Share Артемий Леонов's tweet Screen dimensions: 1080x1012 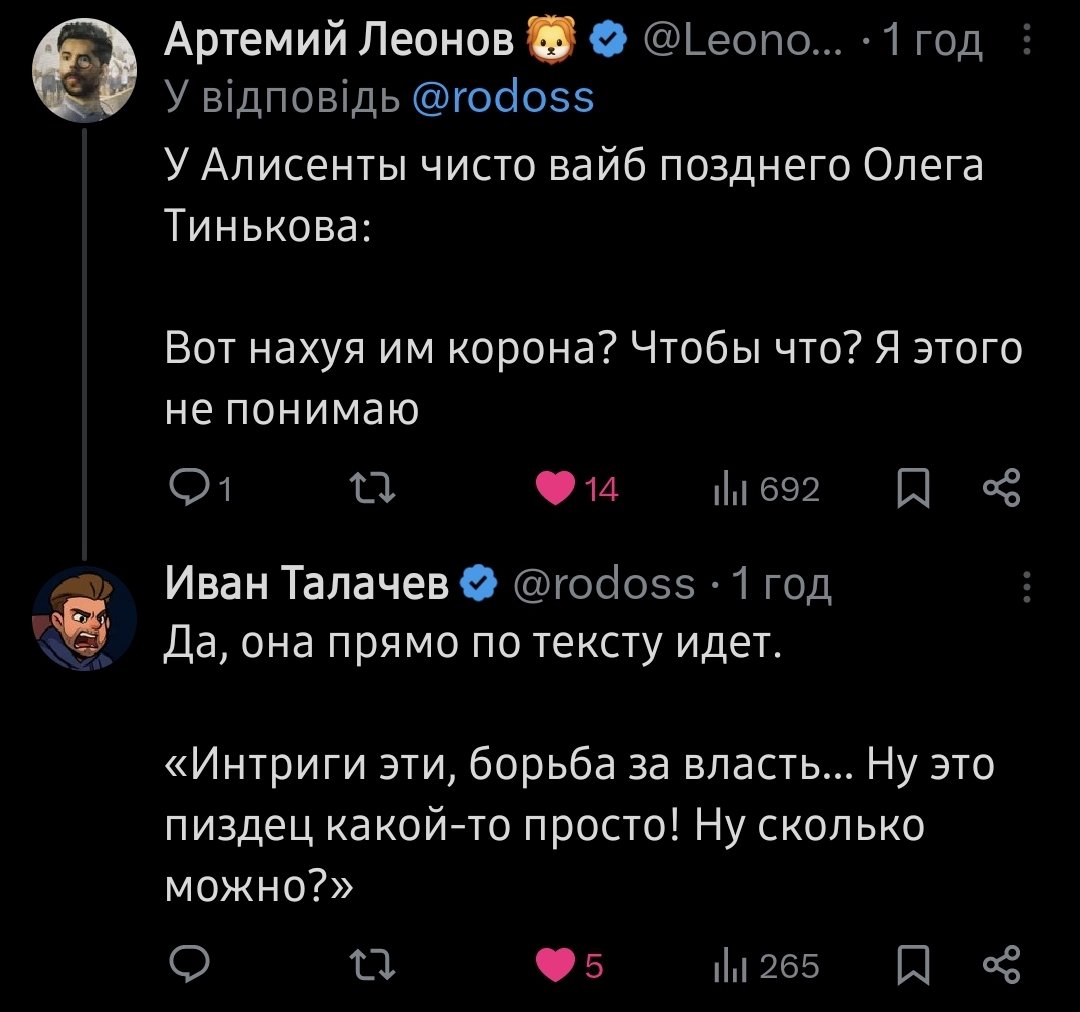(1001, 489)
